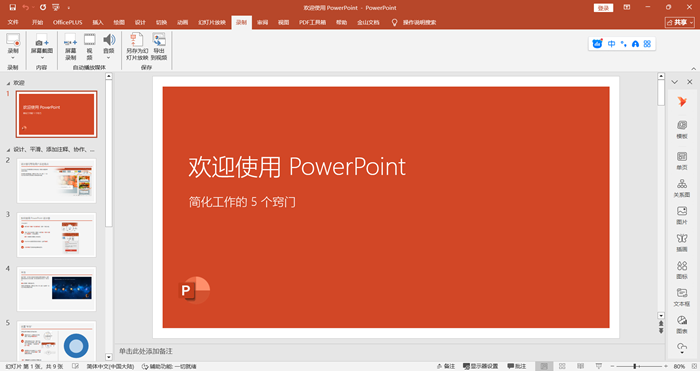Collapse the ribbon with the chevron arrow
This screenshot has width=700, height=371.
(x=693, y=68)
